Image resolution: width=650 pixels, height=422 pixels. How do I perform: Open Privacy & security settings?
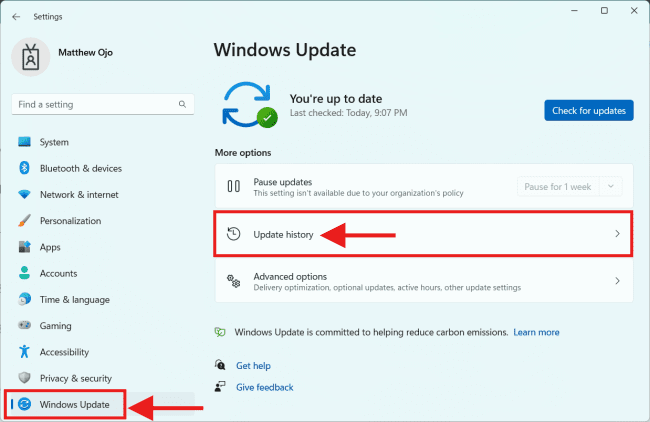point(75,378)
